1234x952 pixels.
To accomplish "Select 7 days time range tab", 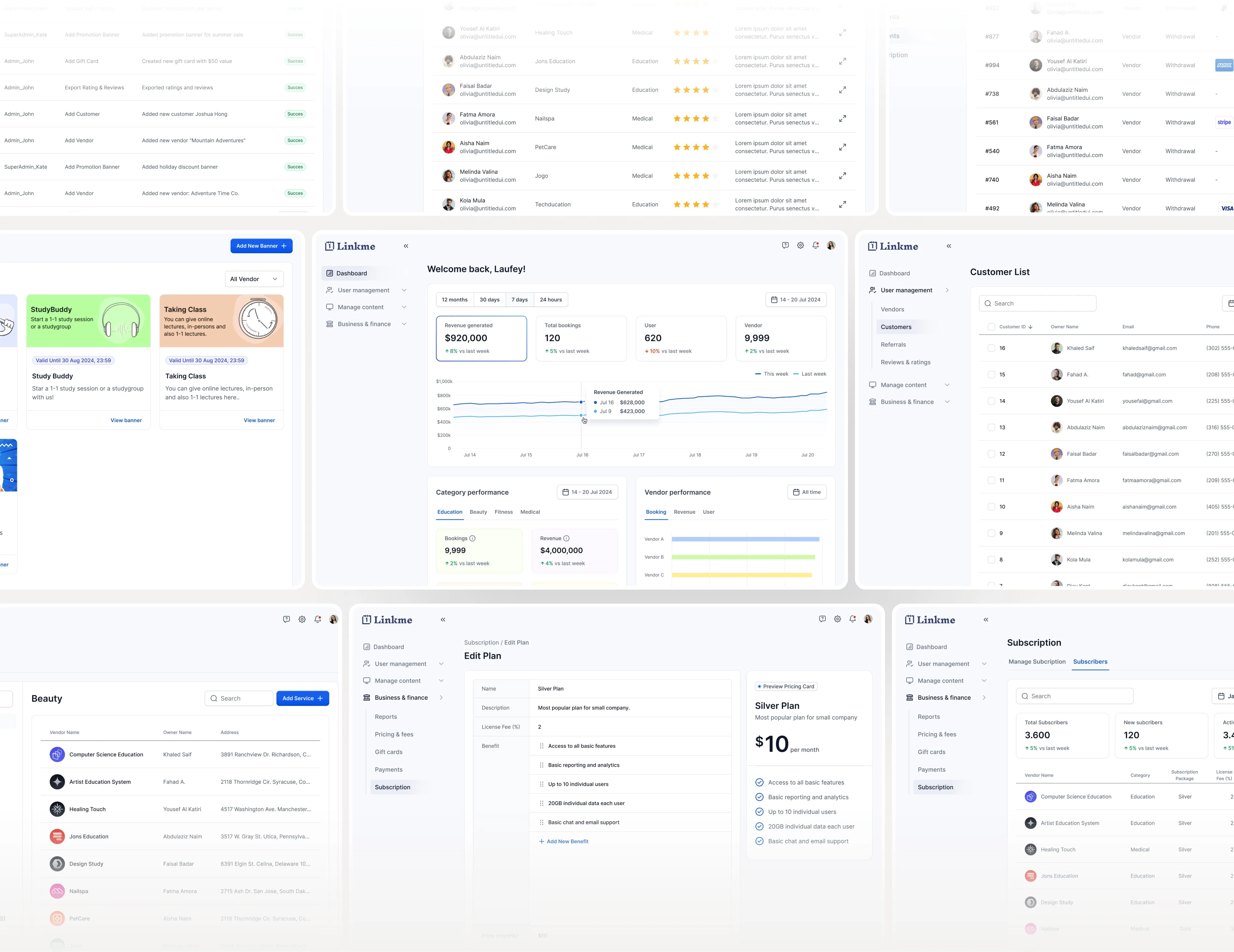I will coord(520,299).
